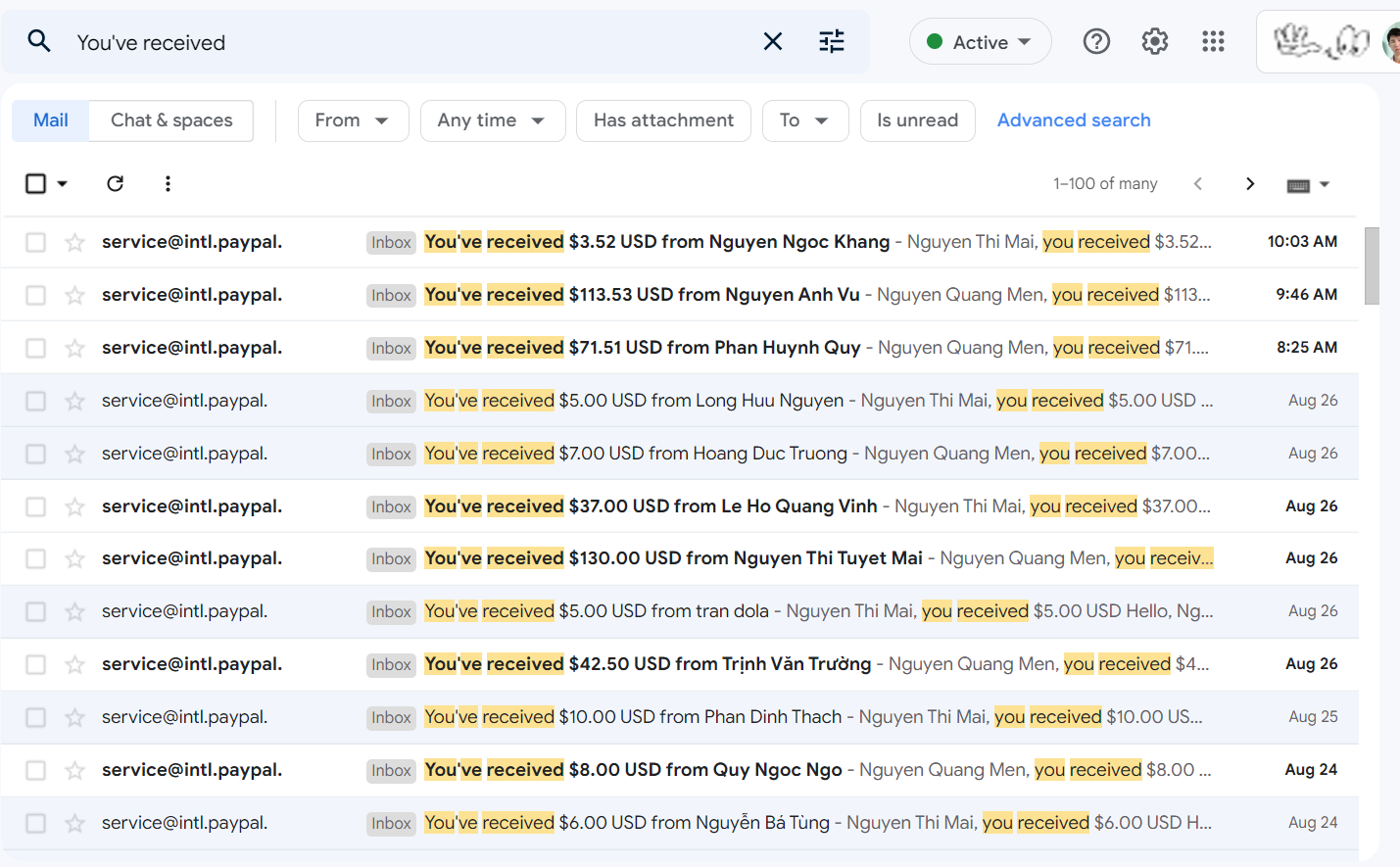
Task: Click the You've received search field
Action: [x=411, y=42]
